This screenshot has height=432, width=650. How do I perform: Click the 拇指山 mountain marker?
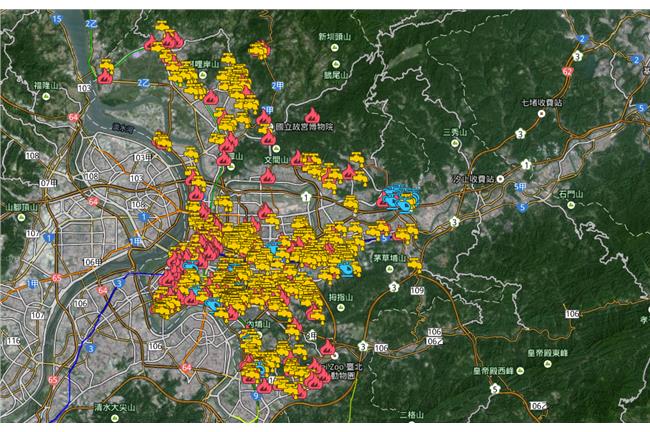[x=340, y=308]
